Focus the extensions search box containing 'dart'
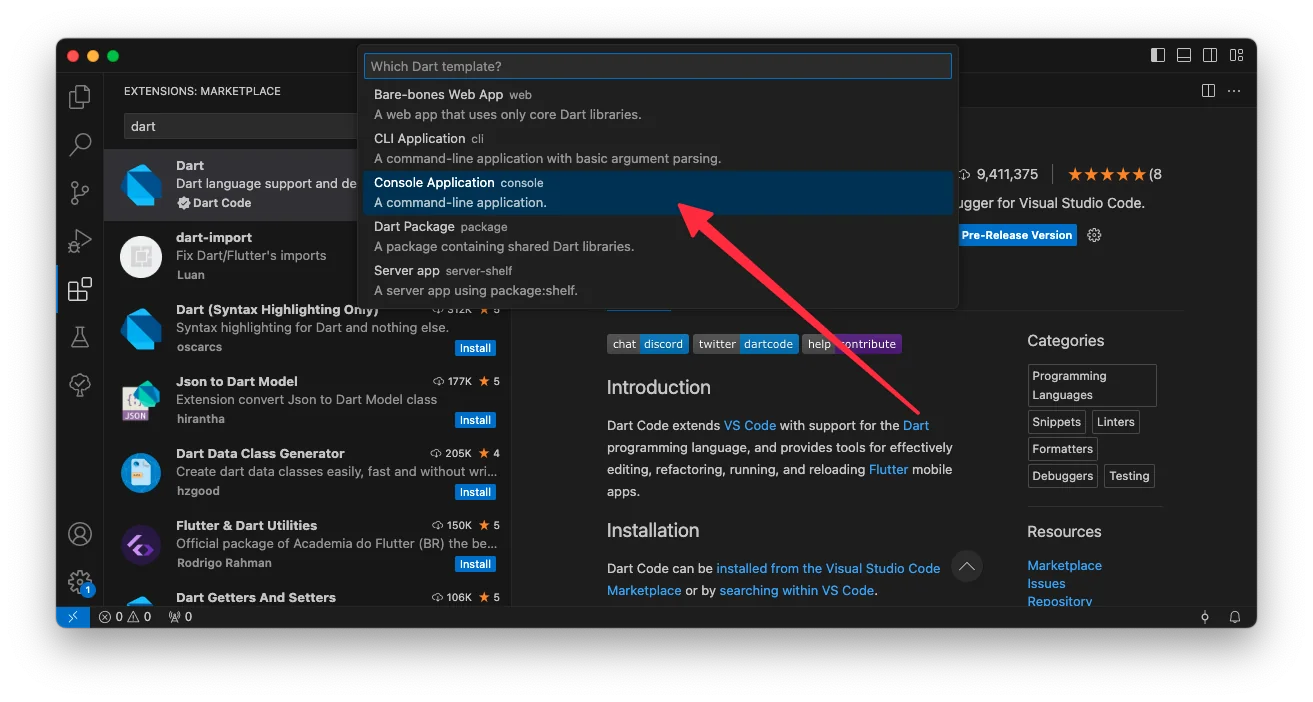Viewport: 1313px width, 702px height. pyautogui.click(x=240, y=126)
